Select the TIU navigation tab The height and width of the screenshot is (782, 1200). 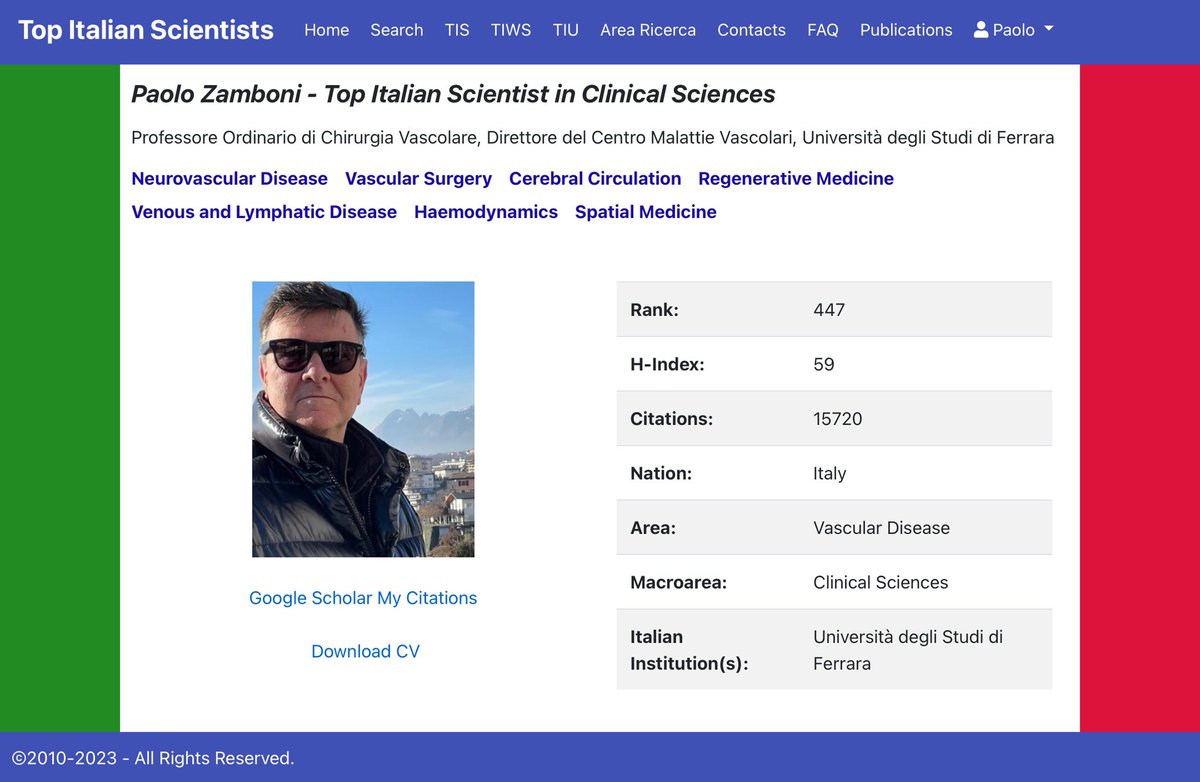click(x=565, y=30)
